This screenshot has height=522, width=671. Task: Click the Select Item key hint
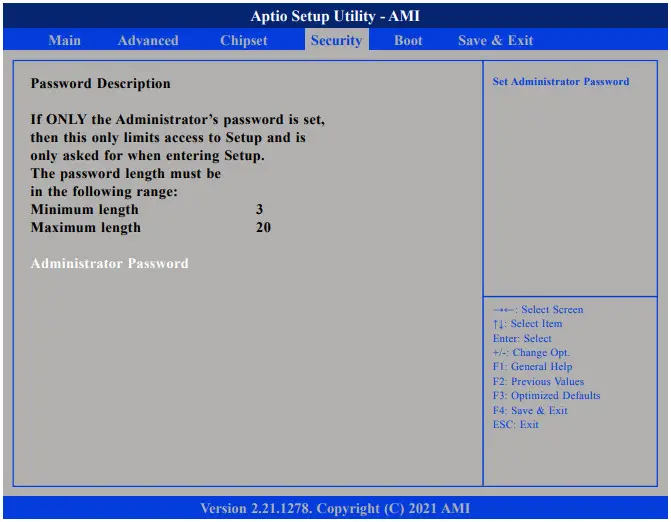pyautogui.click(x=528, y=323)
